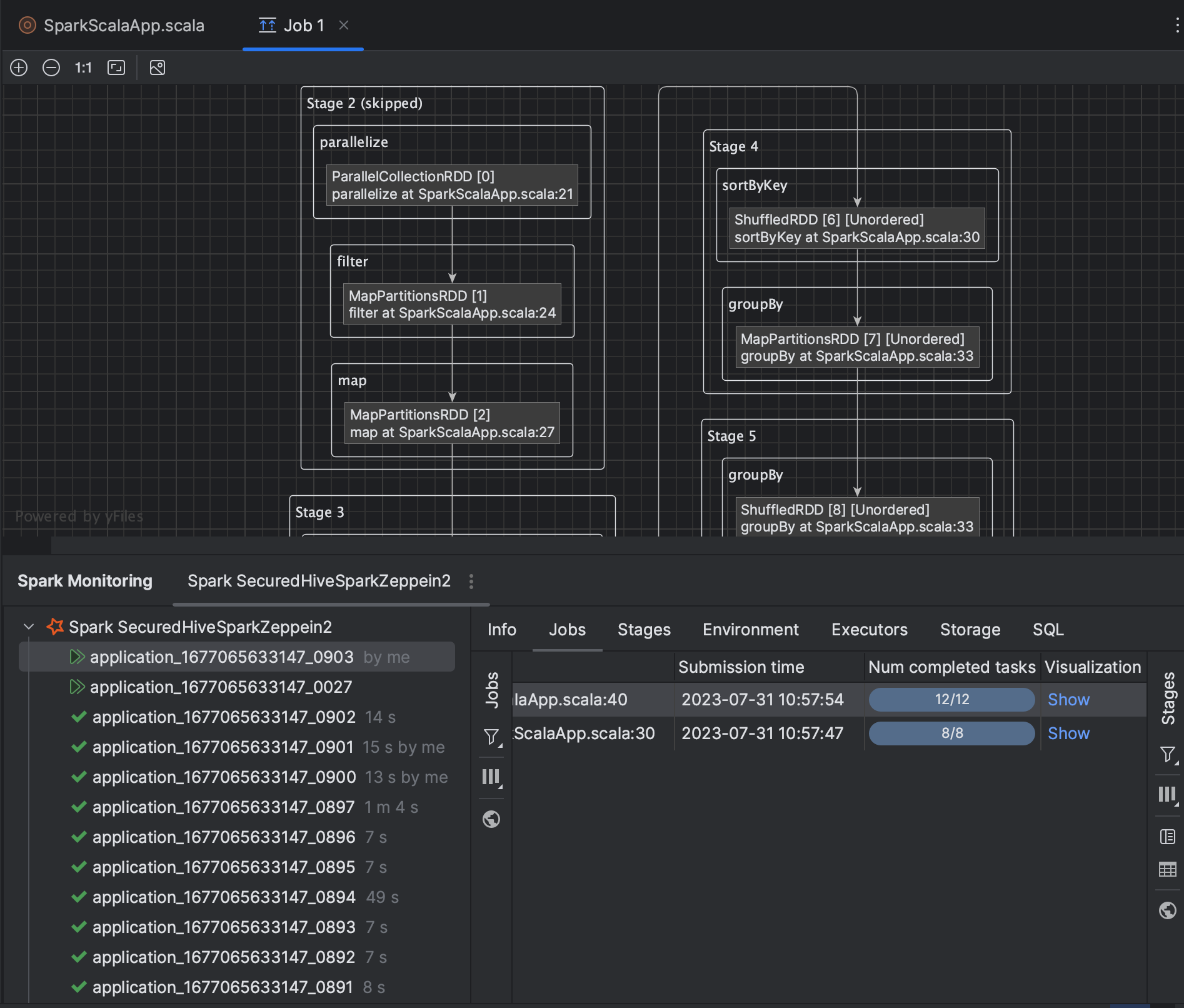1184x1008 pixels.
Task: Click the column visibility icon beside the jobs table
Action: (491, 777)
